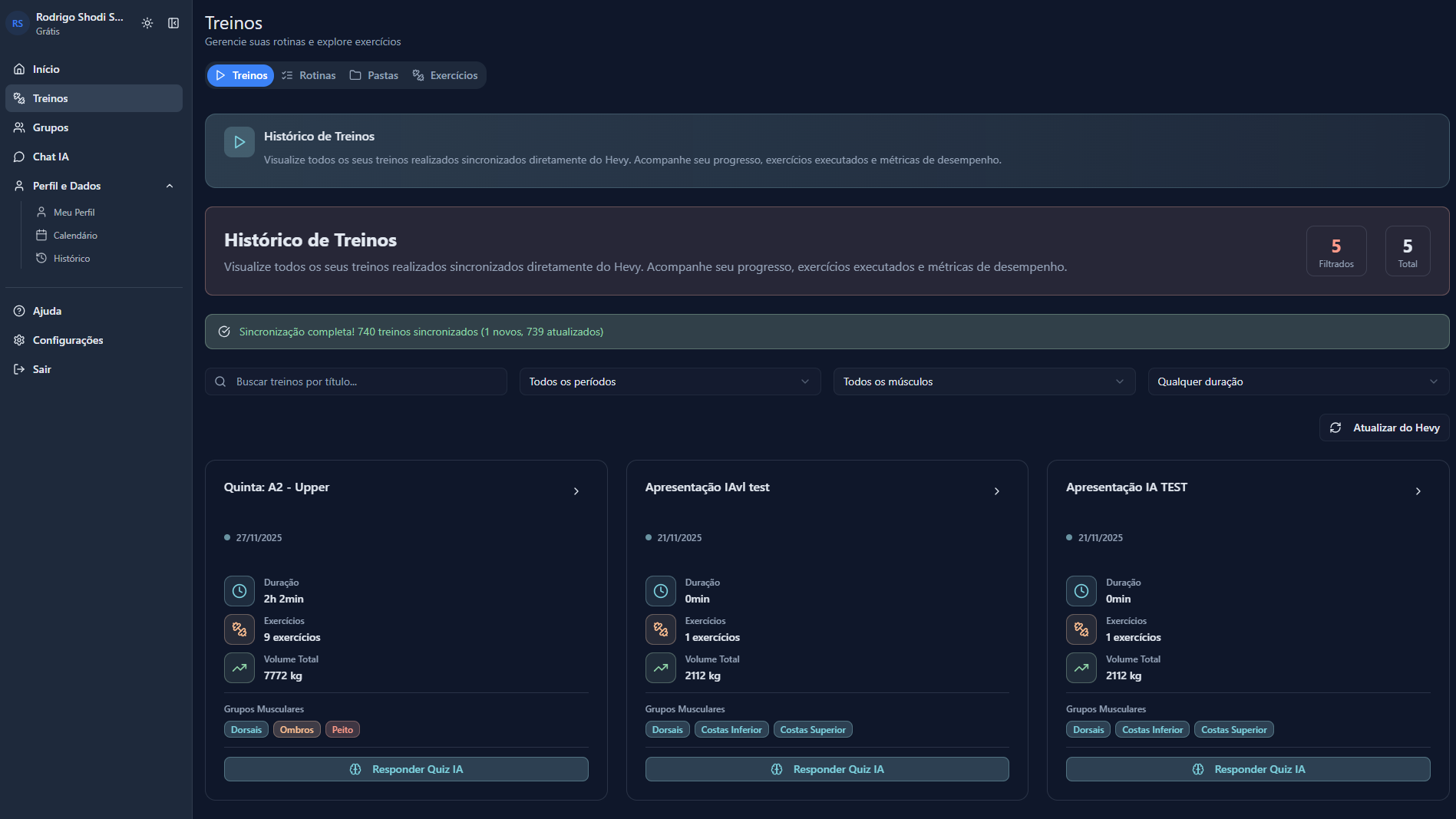Click the Início home icon

tap(19, 69)
